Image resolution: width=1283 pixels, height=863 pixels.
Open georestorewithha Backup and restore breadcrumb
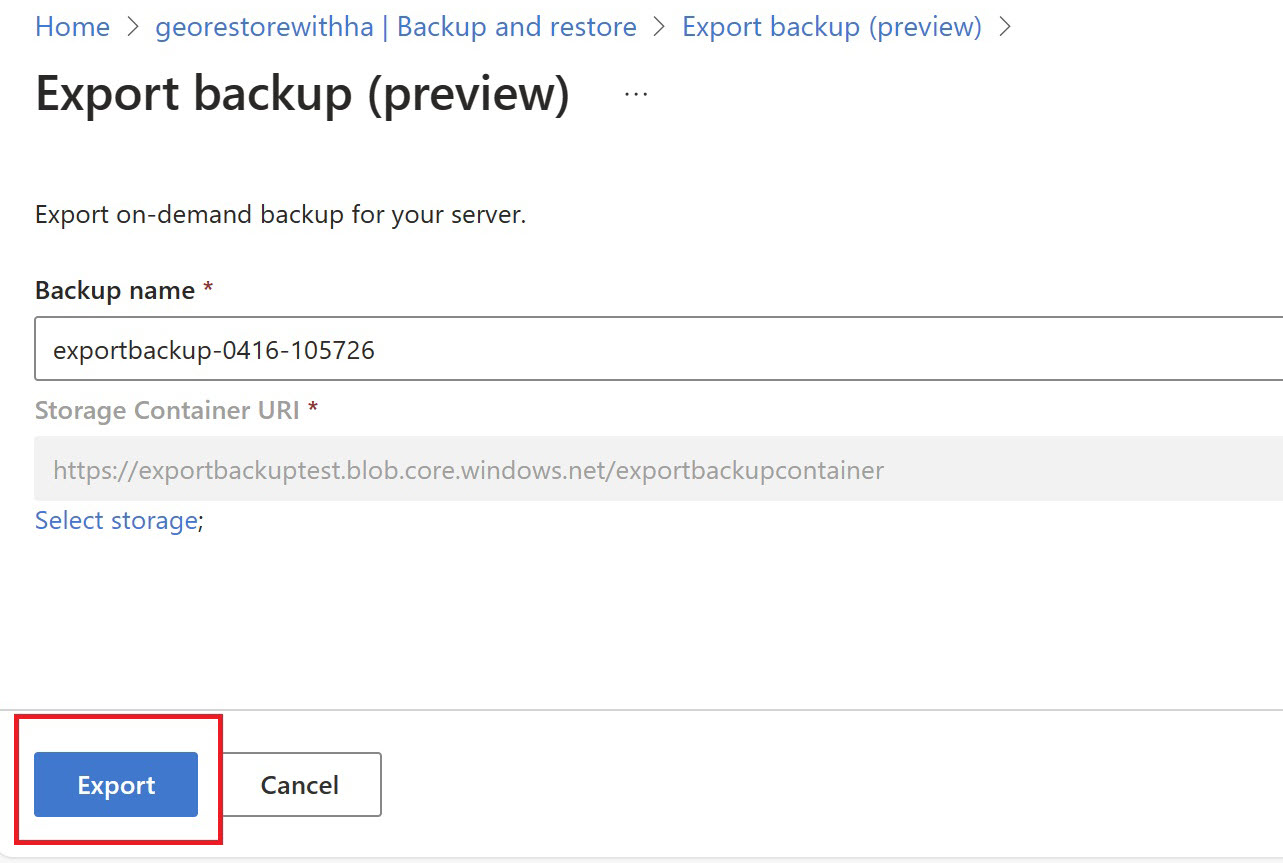coord(396,27)
